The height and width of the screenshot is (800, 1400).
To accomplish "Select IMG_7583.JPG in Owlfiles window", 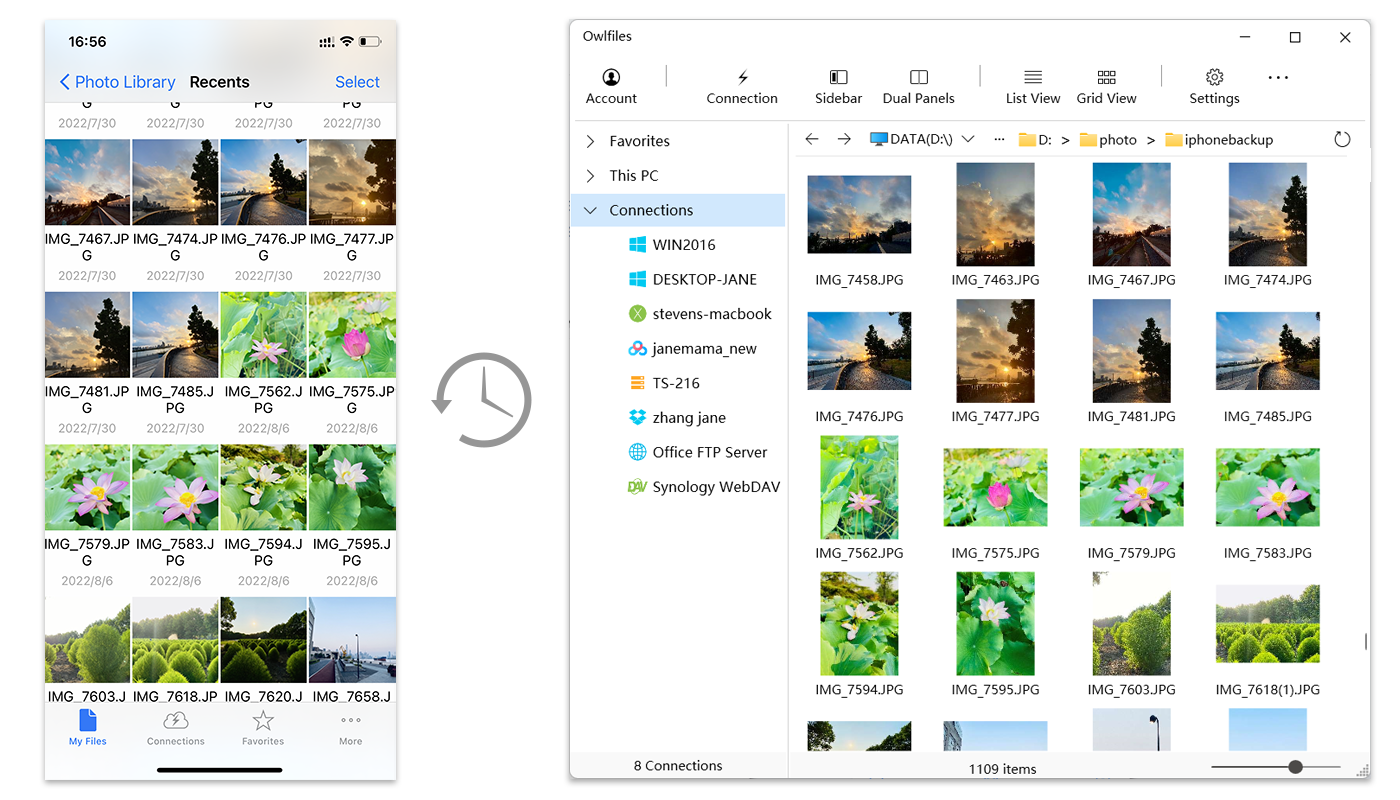I will pyautogui.click(x=1267, y=487).
